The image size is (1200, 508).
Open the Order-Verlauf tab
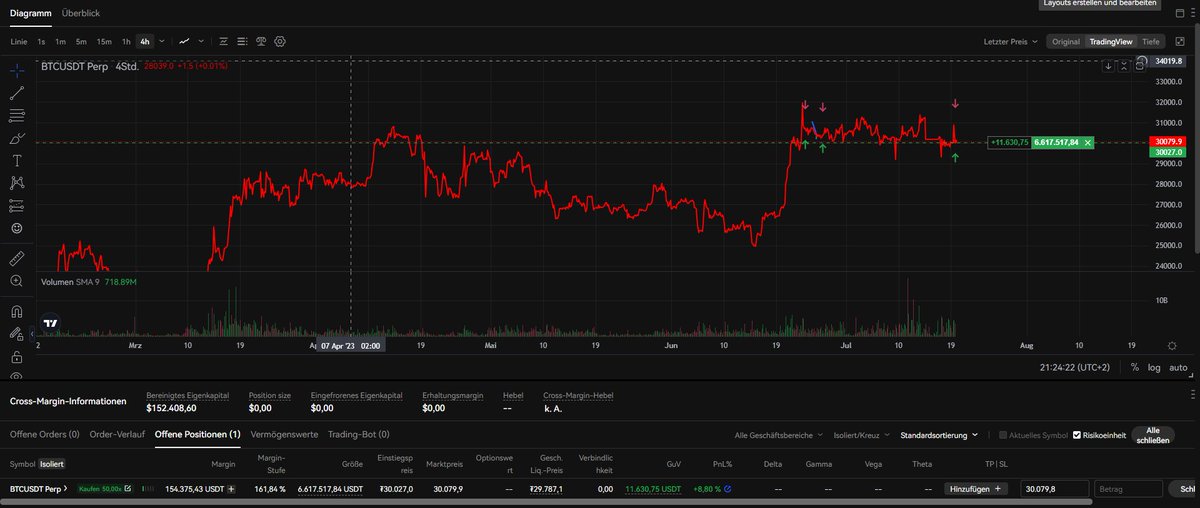117,434
